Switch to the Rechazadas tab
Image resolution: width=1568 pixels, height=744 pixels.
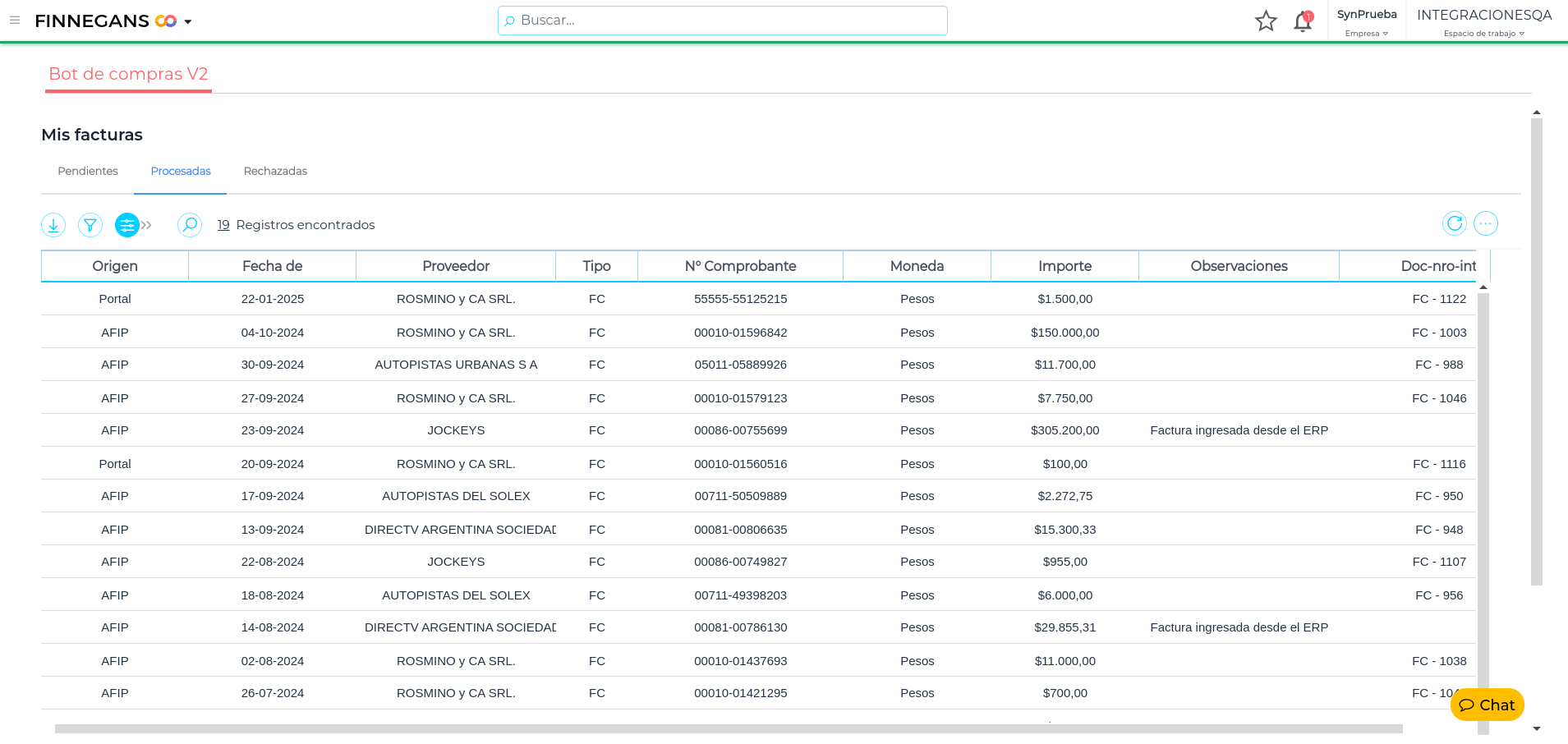click(275, 171)
